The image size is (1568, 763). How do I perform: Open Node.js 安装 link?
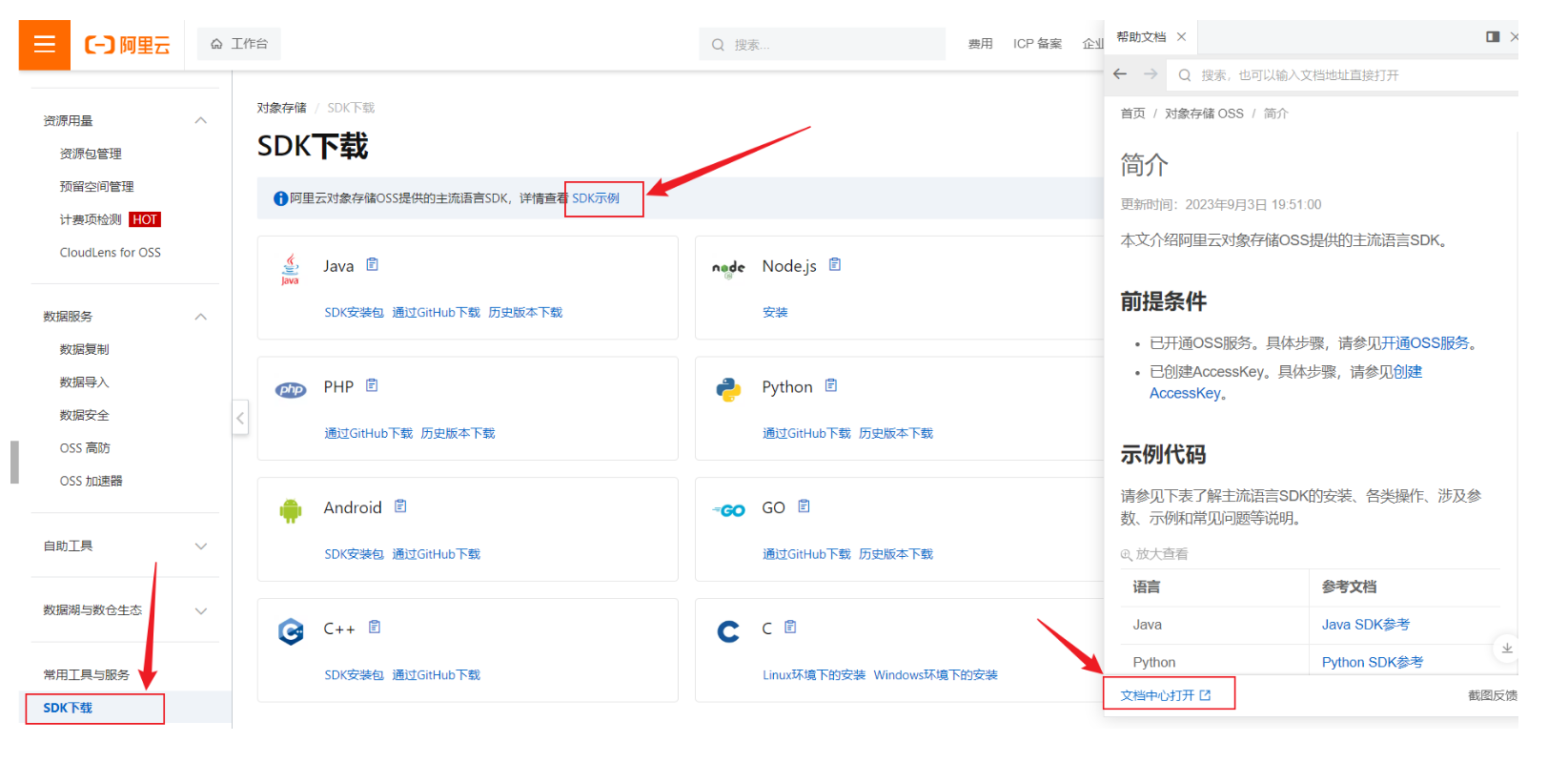[775, 313]
